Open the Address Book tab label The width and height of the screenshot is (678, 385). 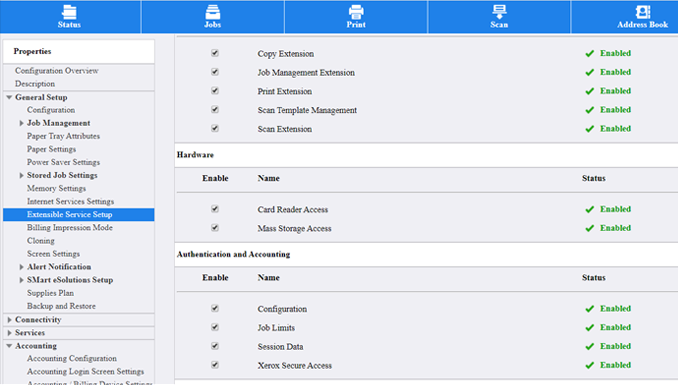click(x=643, y=25)
